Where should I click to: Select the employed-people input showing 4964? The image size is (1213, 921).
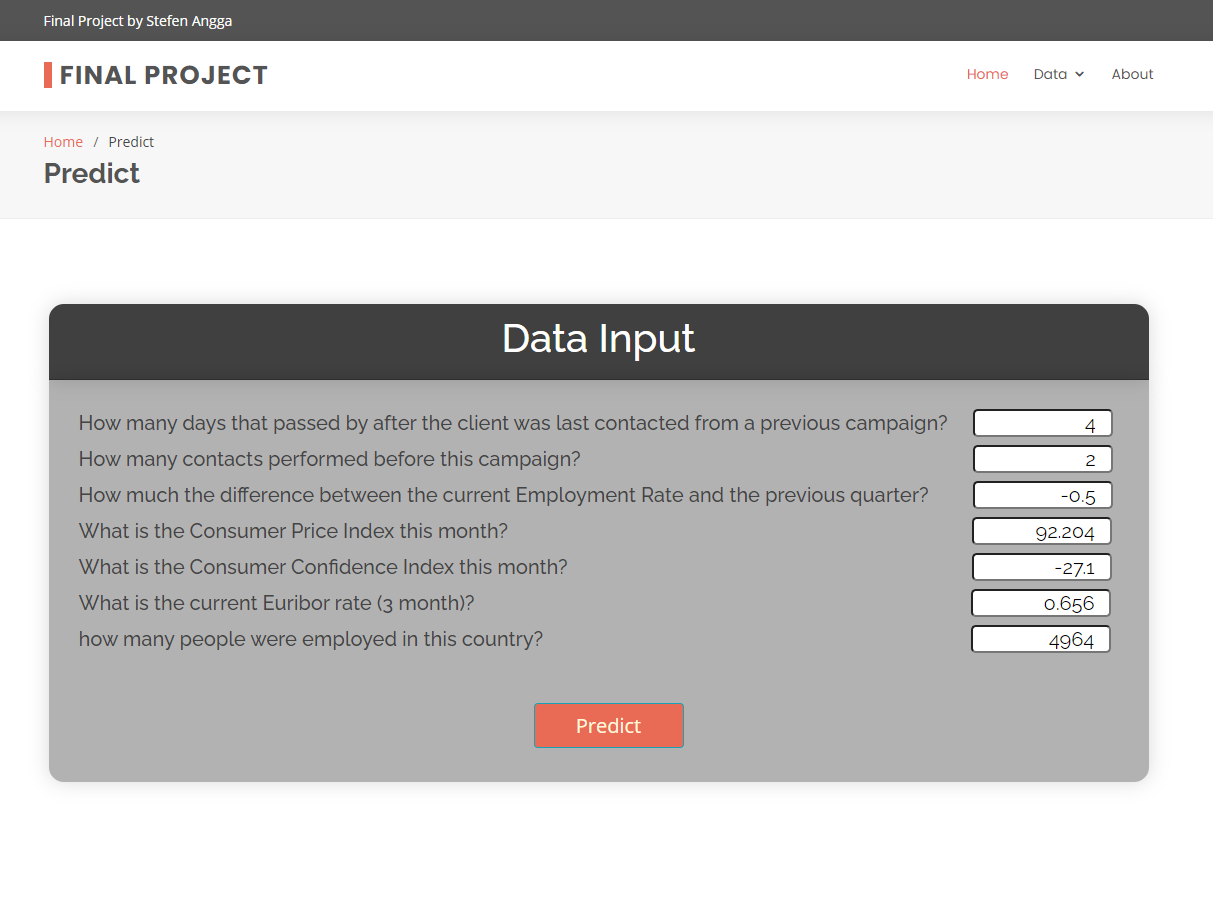tap(1040, 639)
